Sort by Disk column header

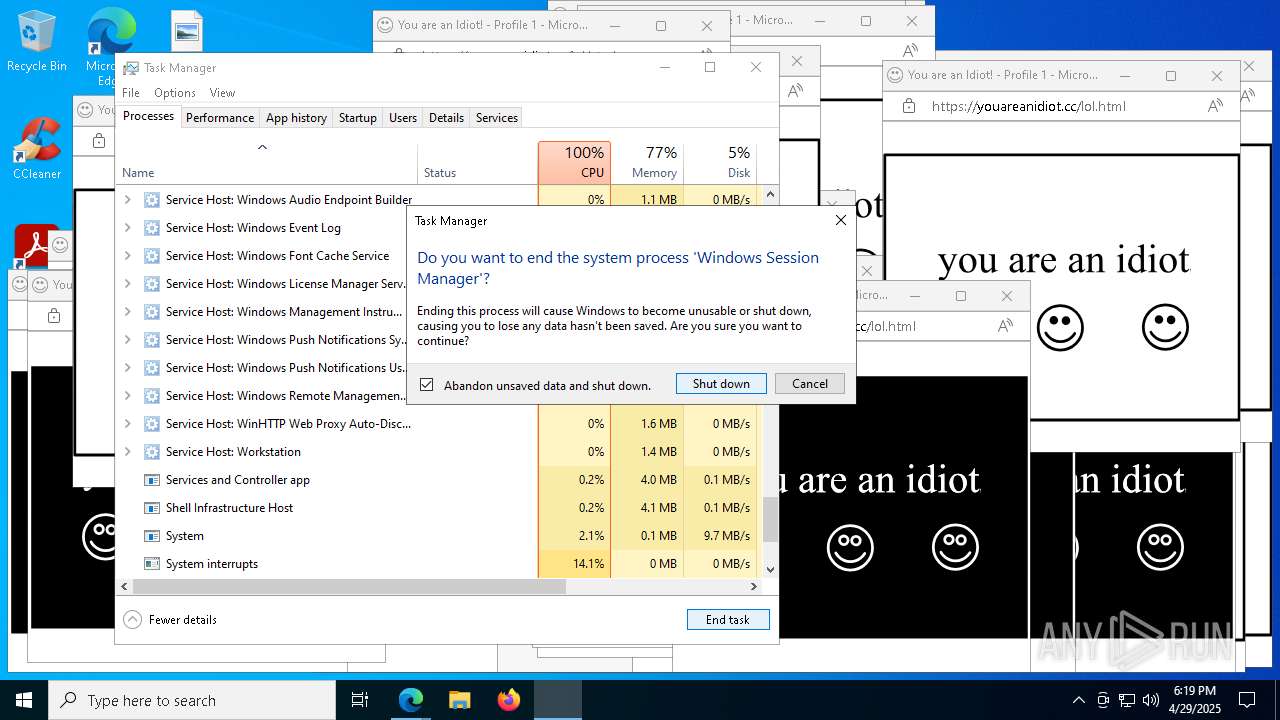coord(720,162)
